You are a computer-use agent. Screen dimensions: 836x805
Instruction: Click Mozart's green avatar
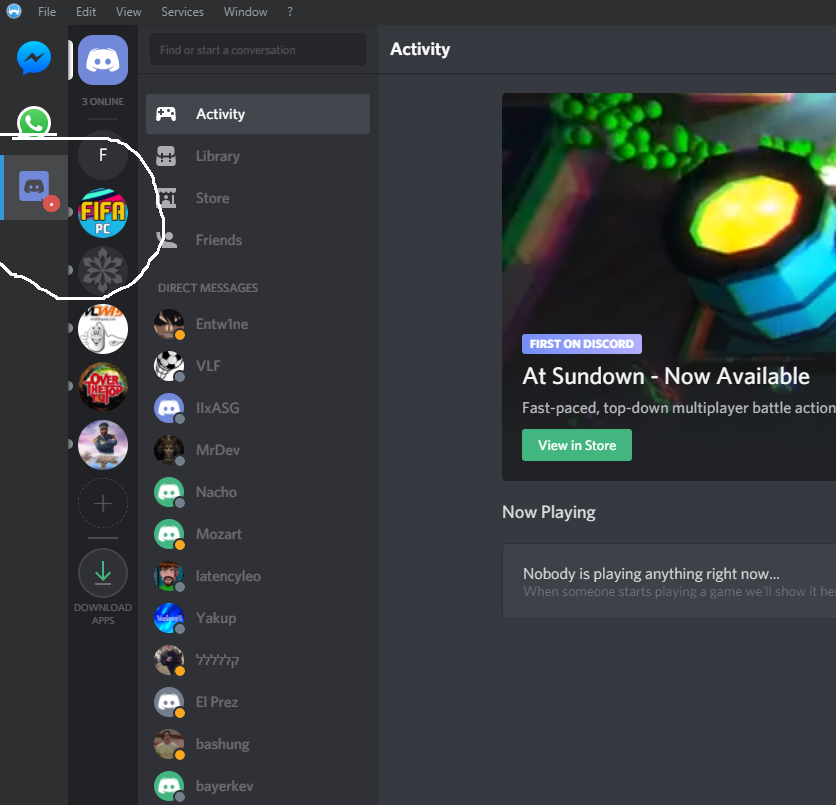(169, 534)
